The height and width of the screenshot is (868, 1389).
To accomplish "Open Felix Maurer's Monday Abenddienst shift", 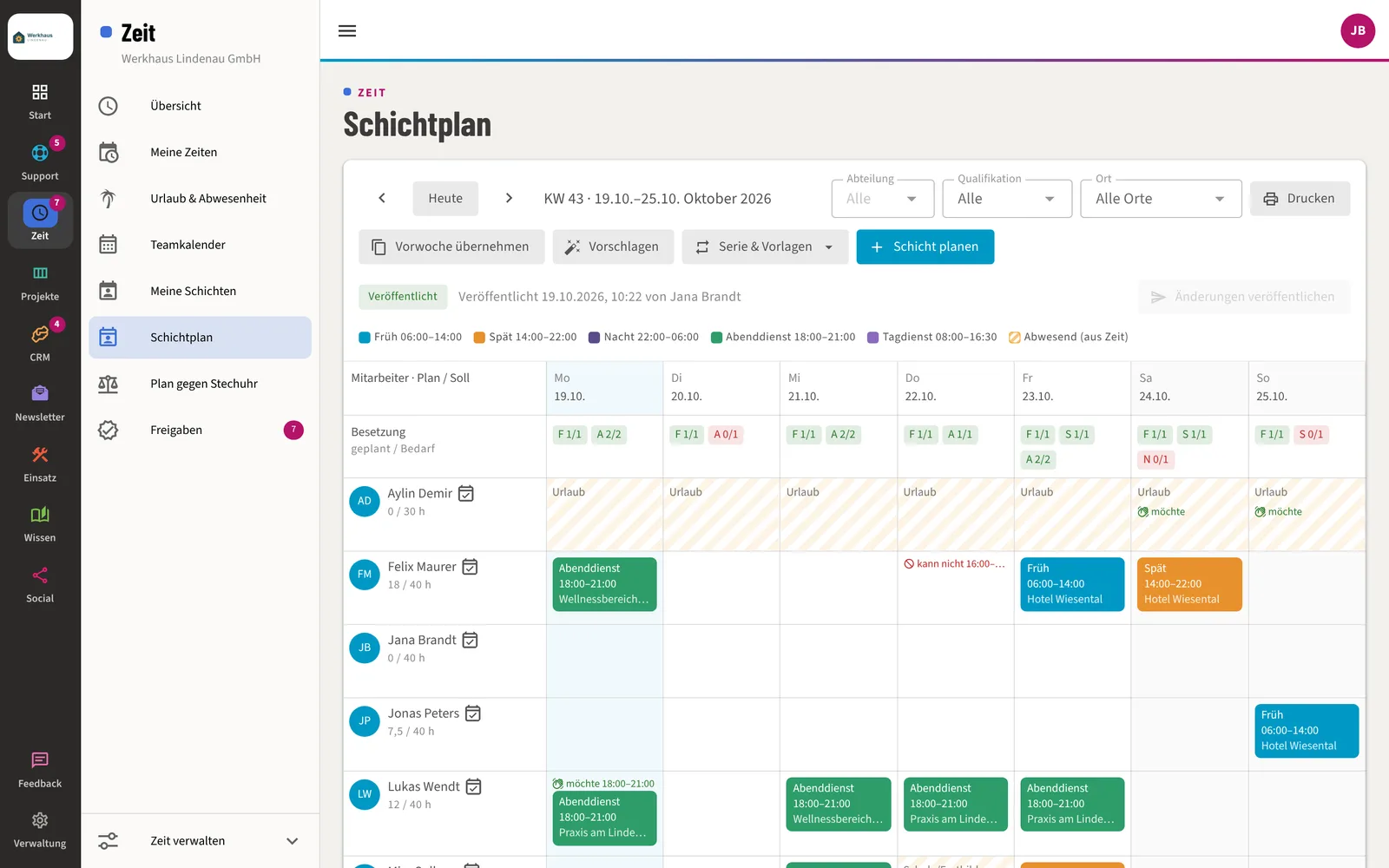I will (x=604, y=584).
